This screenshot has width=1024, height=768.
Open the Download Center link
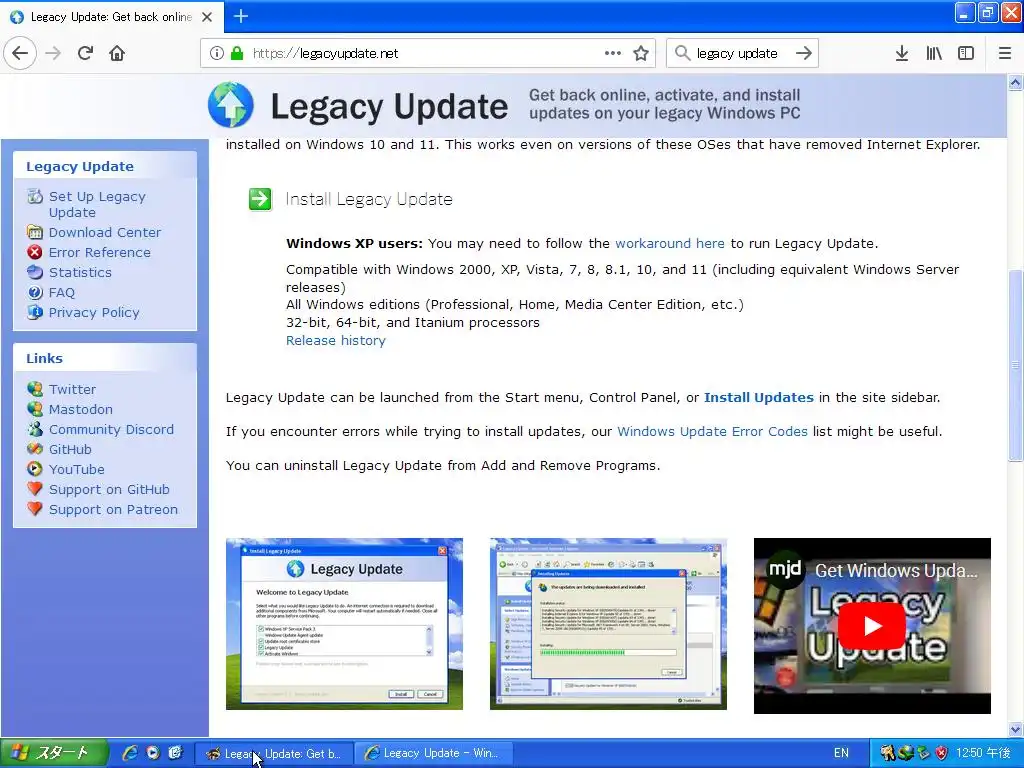point(104,232)
